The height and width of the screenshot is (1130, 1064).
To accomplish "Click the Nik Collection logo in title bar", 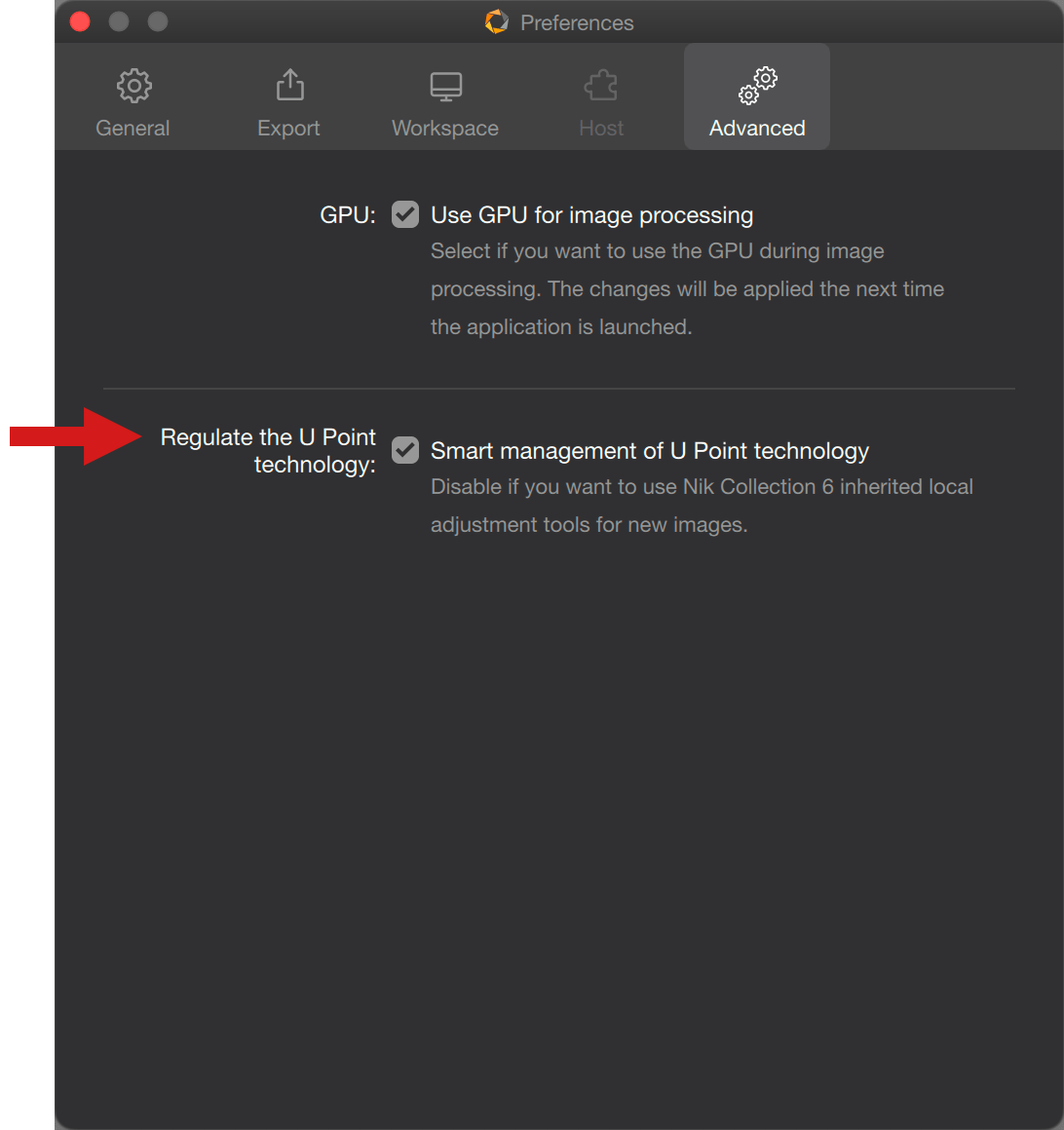I will point(497,21).
